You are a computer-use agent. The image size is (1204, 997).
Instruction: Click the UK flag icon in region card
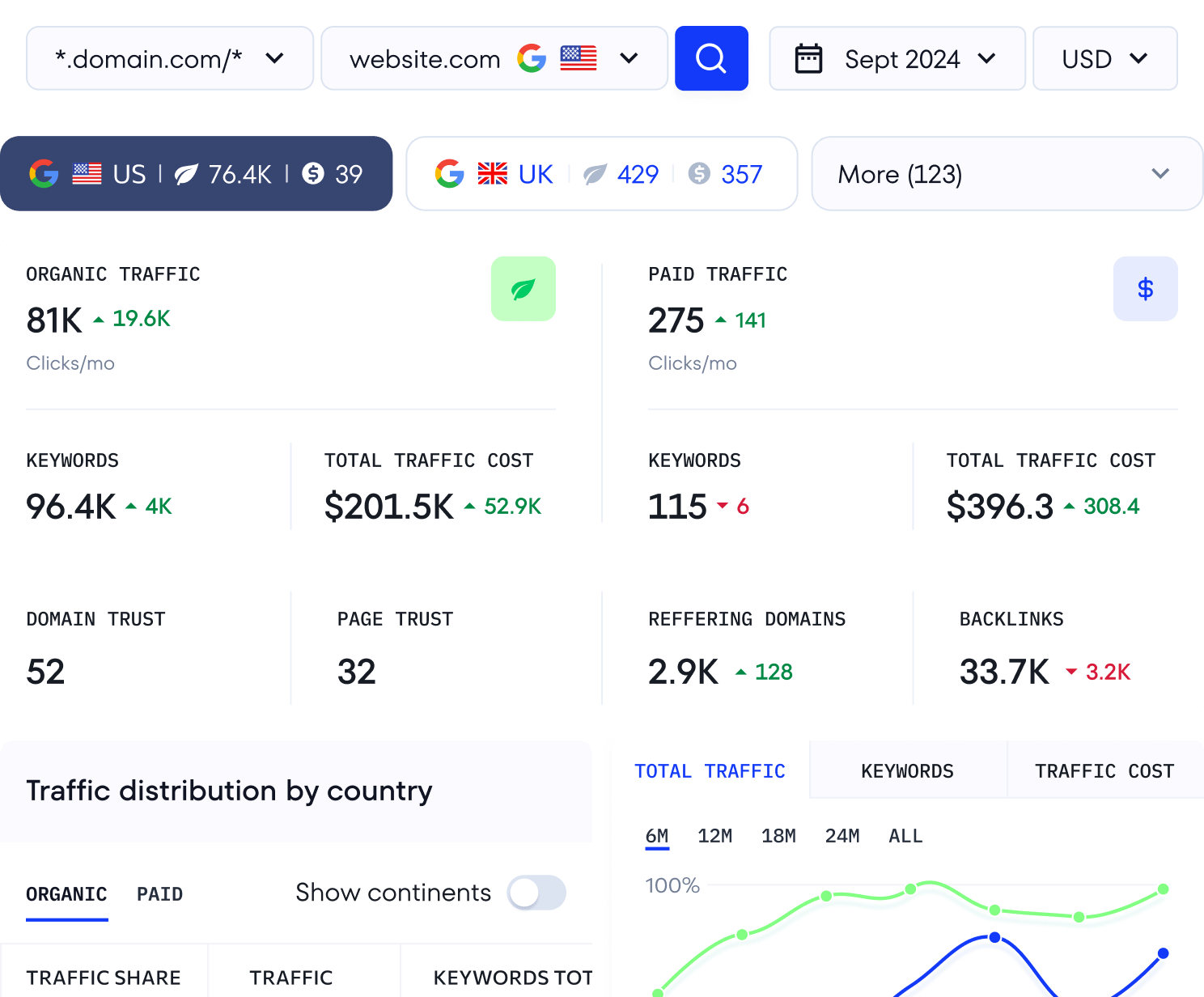click(x=492, y=174)
